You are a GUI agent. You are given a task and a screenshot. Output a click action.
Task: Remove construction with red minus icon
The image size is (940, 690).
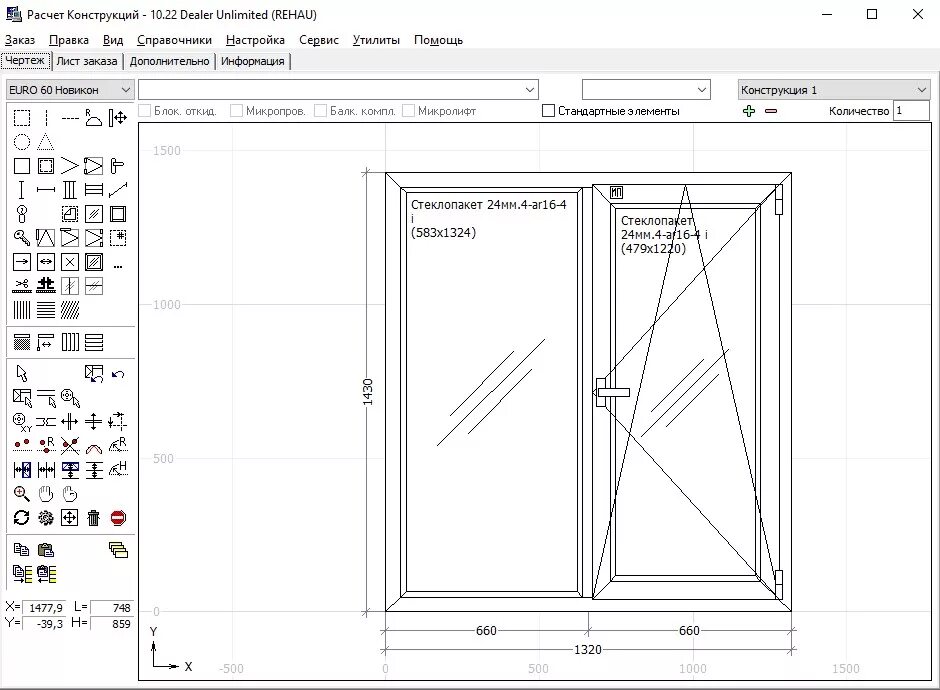click(x=771, y=111)
